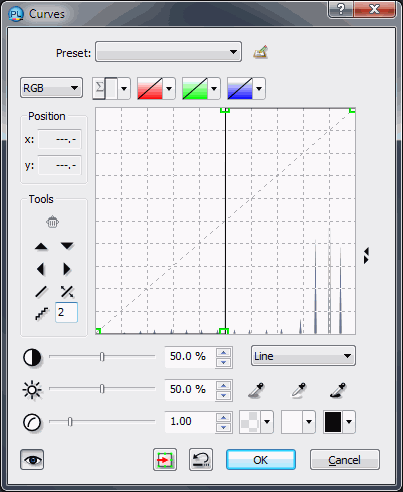Image resolution: width=403 pixels, height=492 pixels.
Task: Select the red channel curve button
Action: pos(150,89)
